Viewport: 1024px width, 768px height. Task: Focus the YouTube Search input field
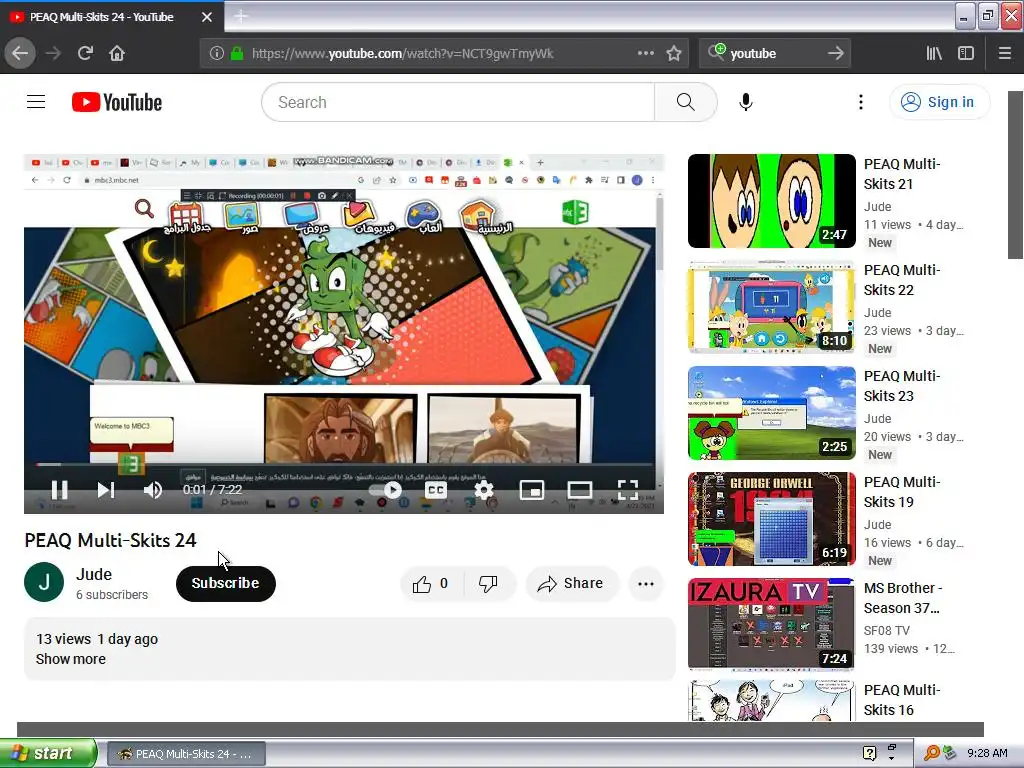(458, 102)
